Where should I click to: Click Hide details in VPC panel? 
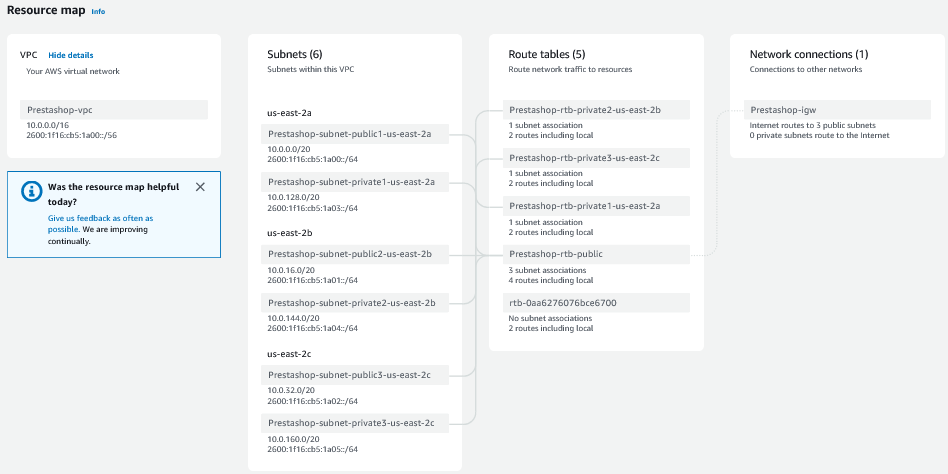[x=71, y=55]
